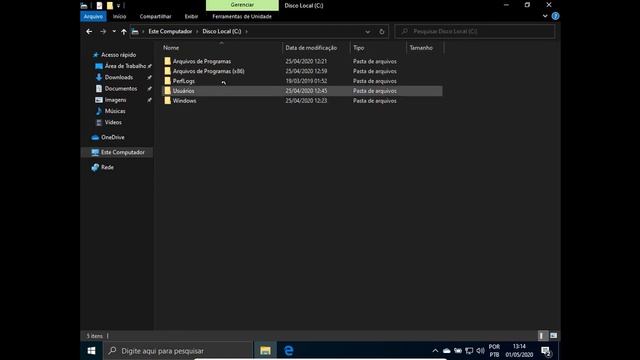Open the Compartilhar ribbon tab
The height and width of the screenshot is (360, 640).
click(x=156, y=16)
